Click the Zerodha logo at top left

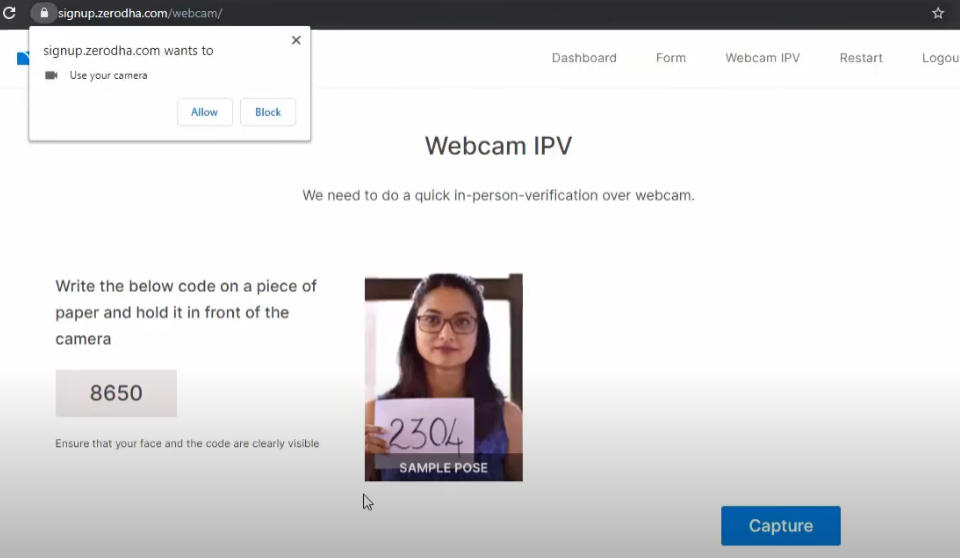22,58
